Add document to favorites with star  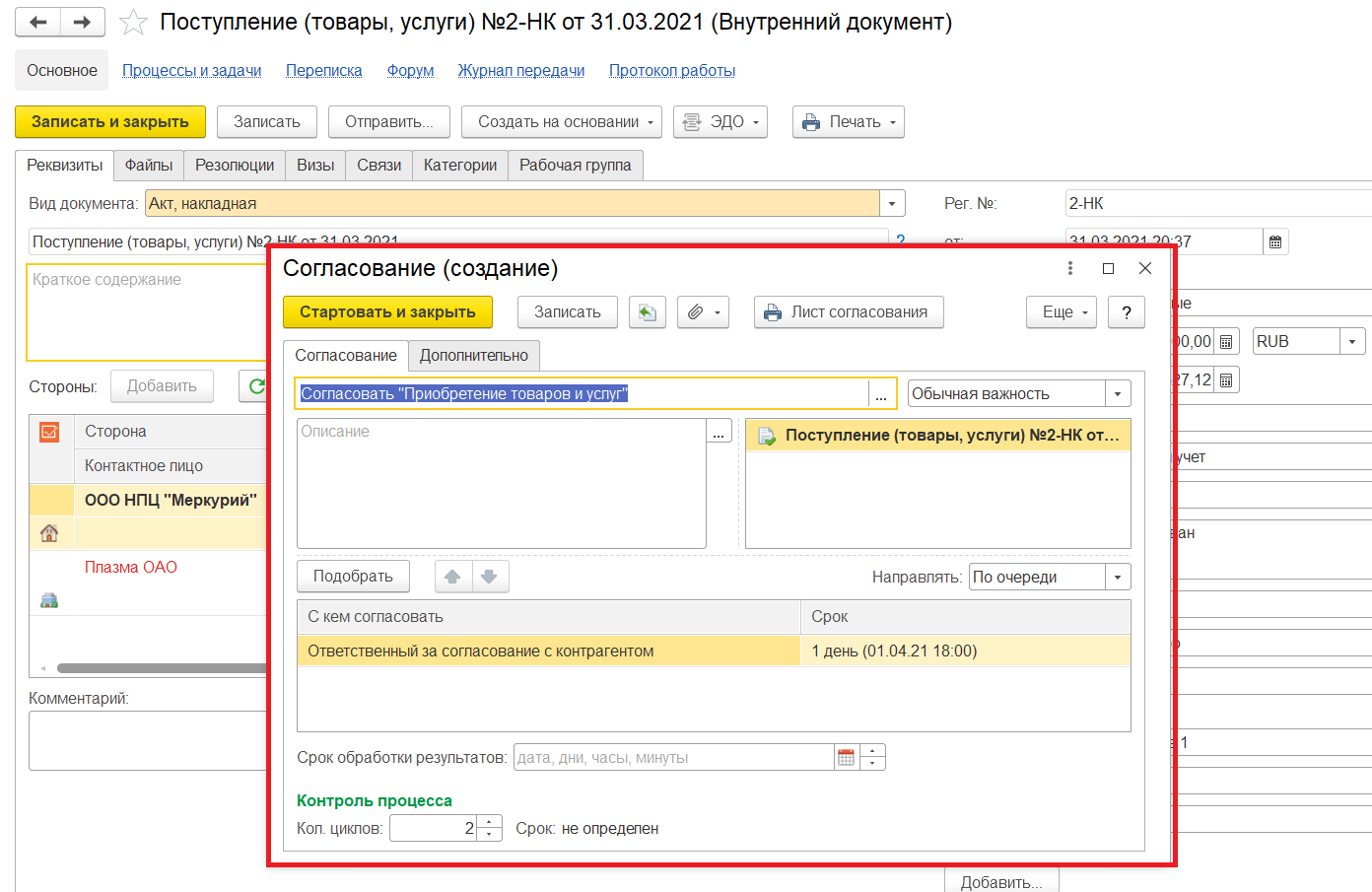pyautogui.click(x=133, y=23)
